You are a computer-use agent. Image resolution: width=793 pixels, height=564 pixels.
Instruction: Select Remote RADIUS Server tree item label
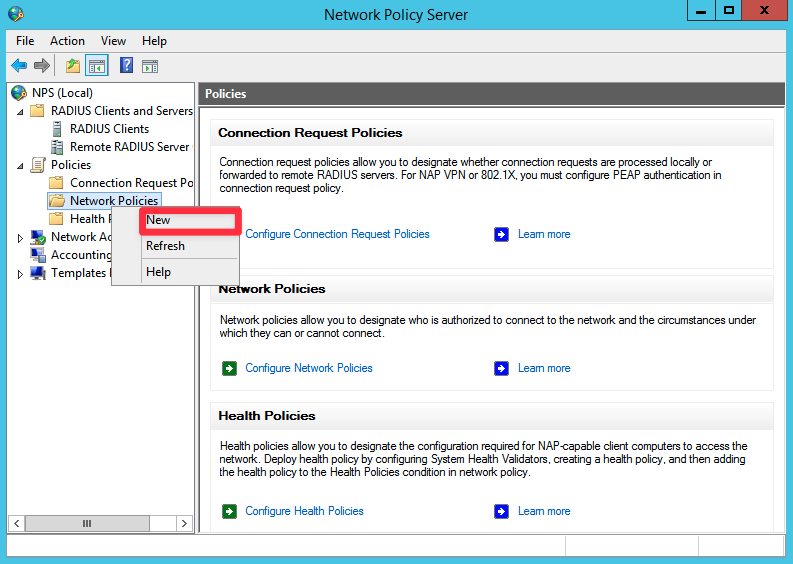[130, 147]
